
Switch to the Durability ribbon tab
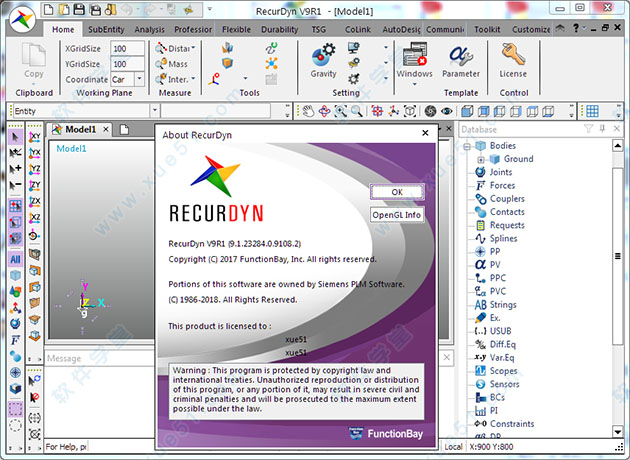coord(280,29)
